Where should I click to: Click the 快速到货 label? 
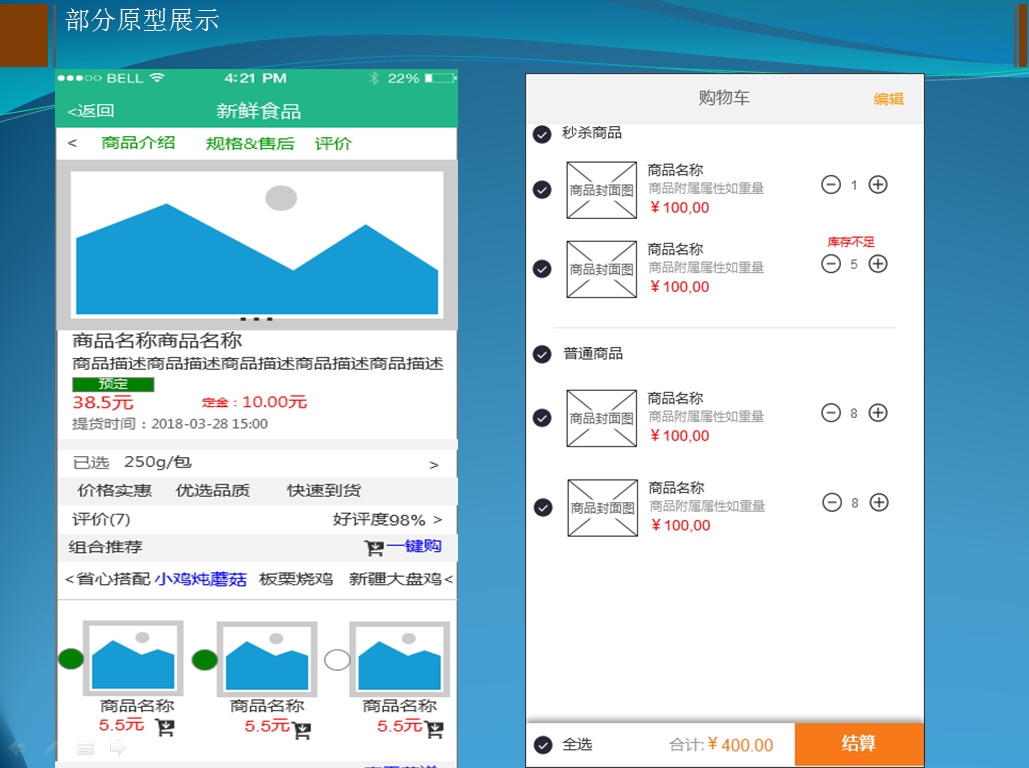pyautogui.click(x=324, y=490)
